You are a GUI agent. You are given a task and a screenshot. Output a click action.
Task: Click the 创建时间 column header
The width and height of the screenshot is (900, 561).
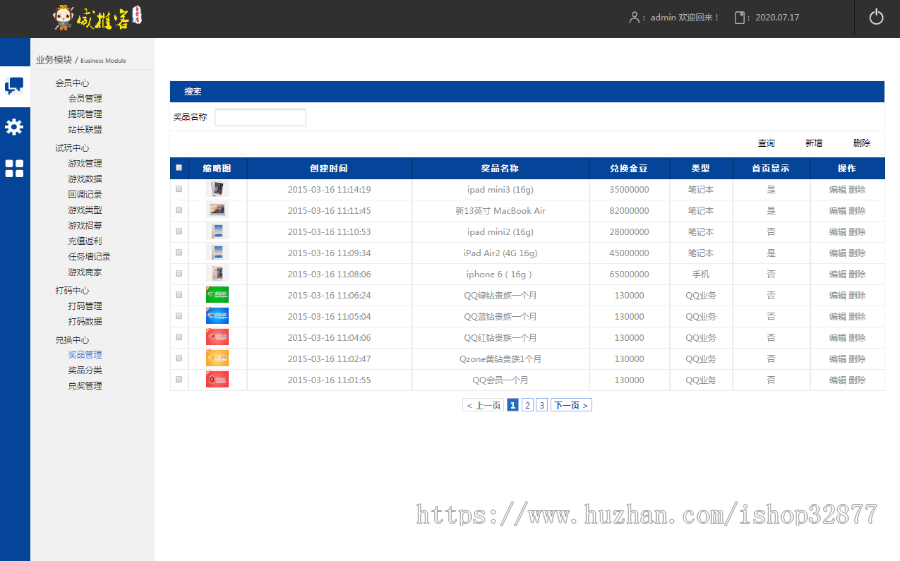[x=329, y=168]
